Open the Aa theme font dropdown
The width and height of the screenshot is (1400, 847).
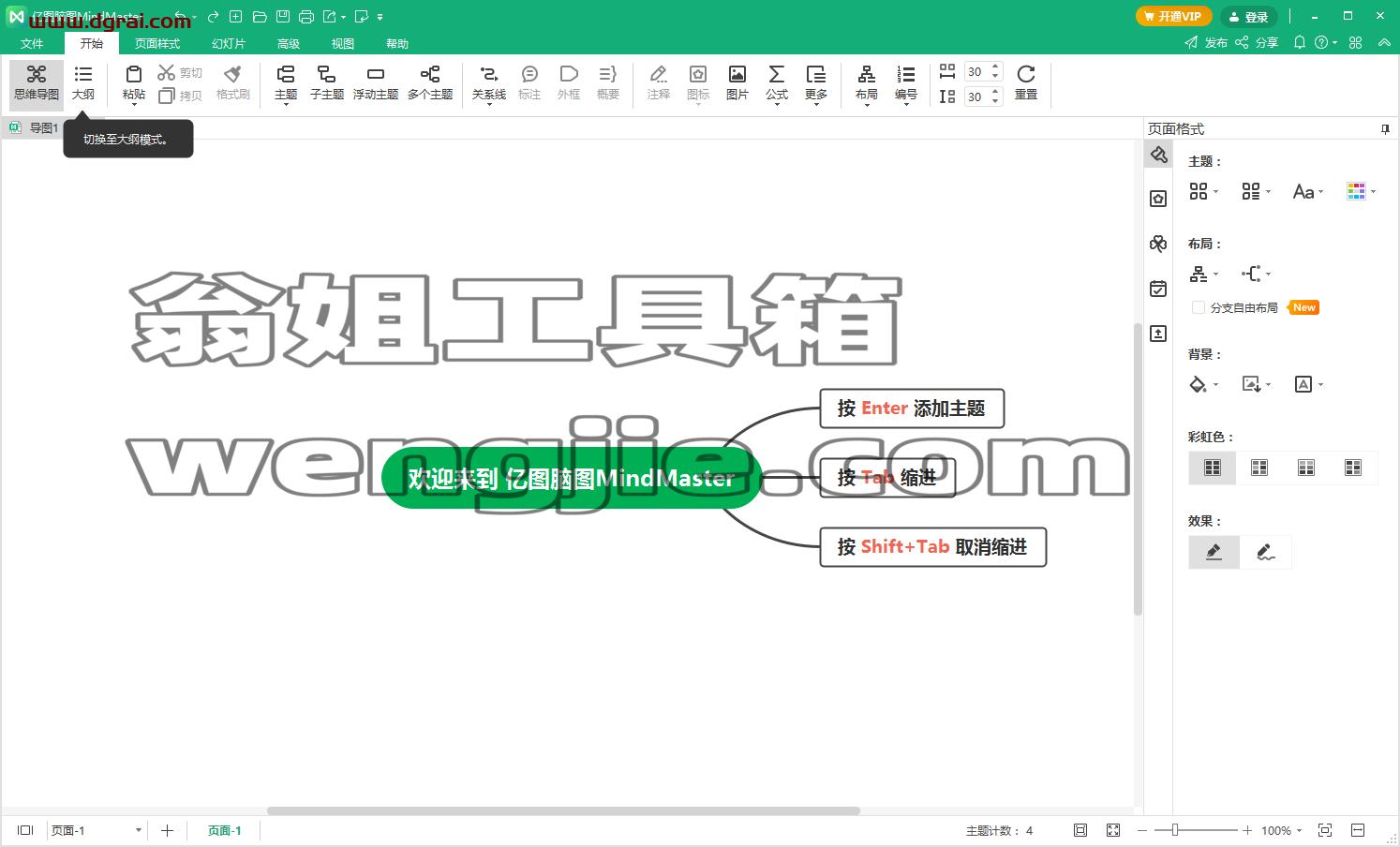1308,191
